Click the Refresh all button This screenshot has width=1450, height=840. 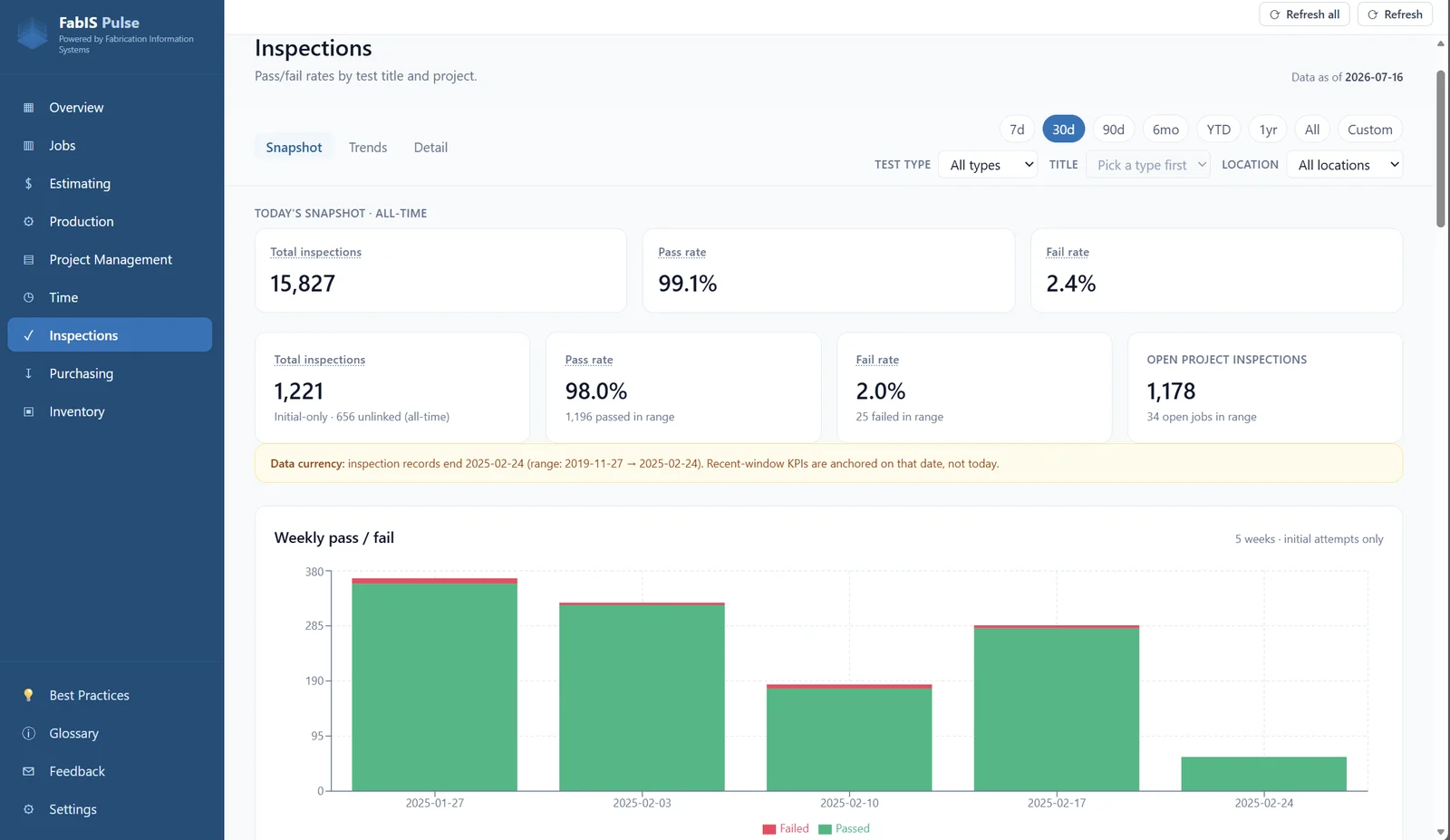[x=1304, y=14]
